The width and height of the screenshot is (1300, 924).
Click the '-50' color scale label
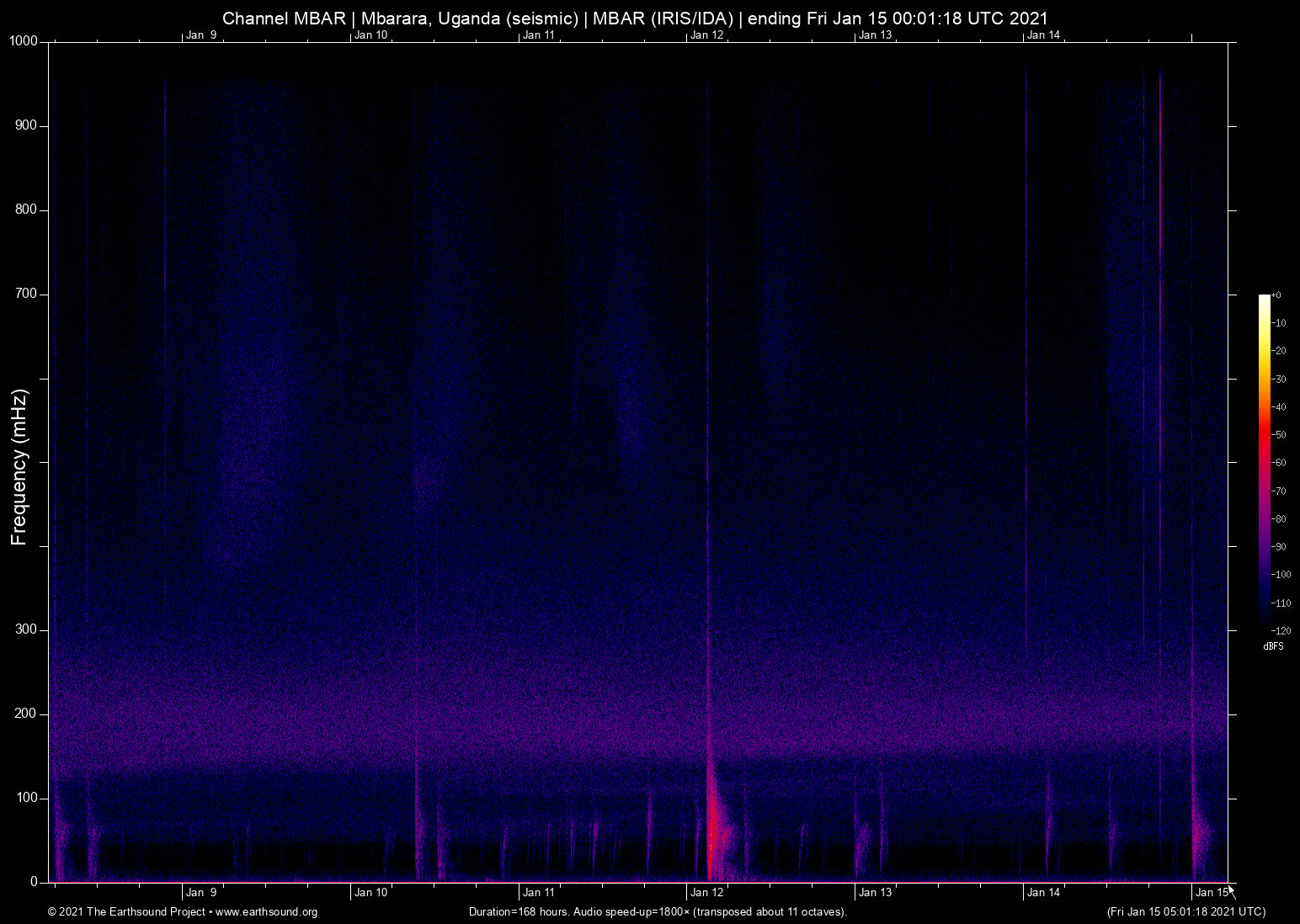[x=1278, y=435]
